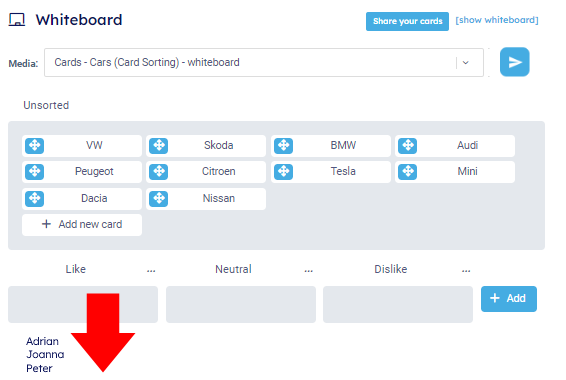This screenshot has height=380, width=566.
Task: Select participant Joanna in the list
Action: click(x=45, y=355)
